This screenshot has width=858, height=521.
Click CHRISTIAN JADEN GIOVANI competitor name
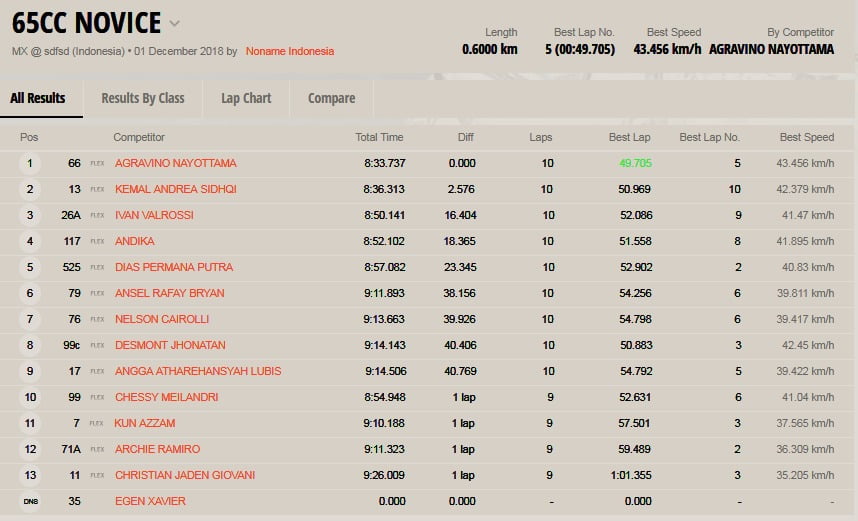pyautogui.click(x=185, y=475)
